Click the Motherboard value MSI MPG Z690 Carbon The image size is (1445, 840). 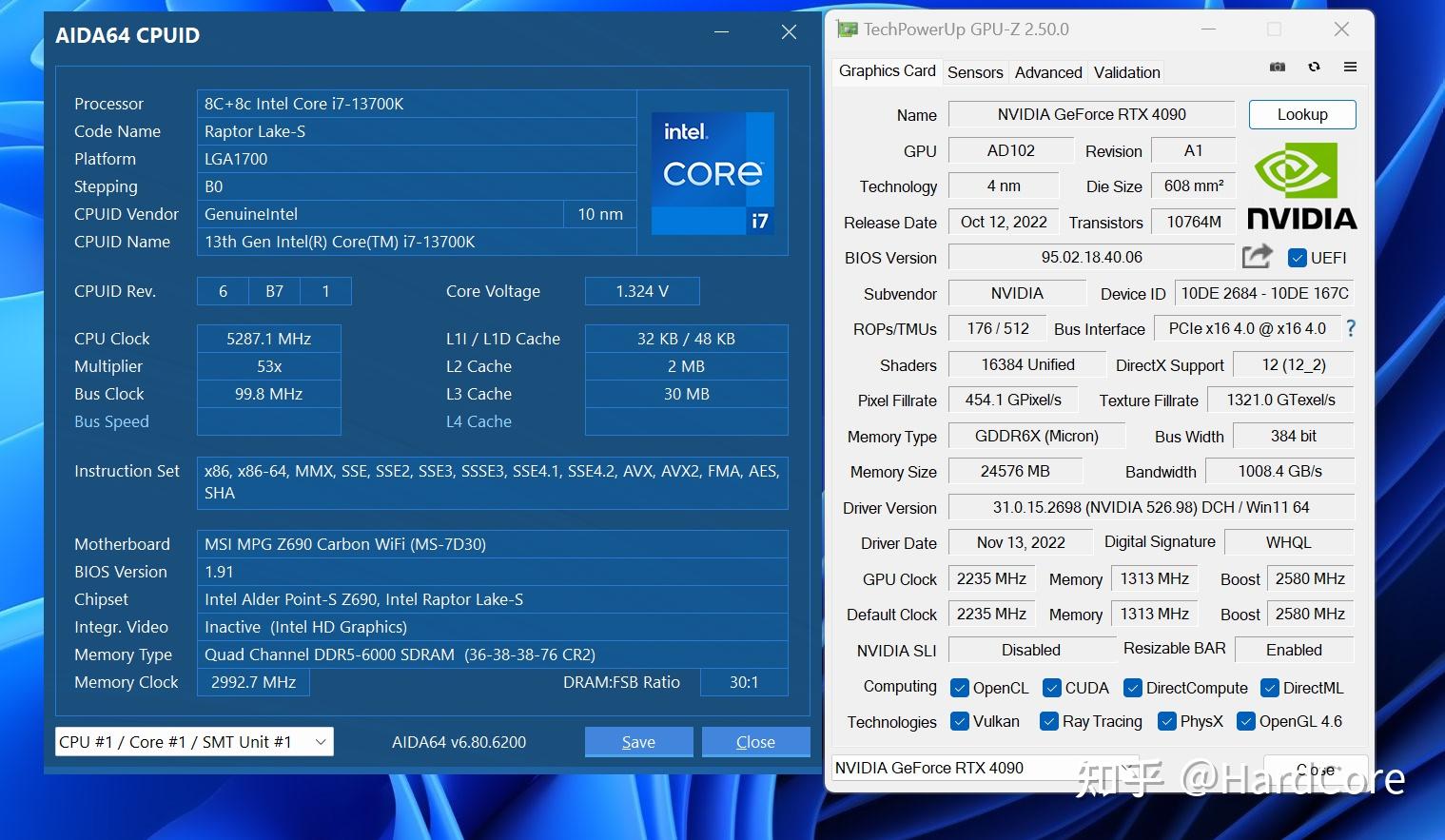tap(493, 544)
